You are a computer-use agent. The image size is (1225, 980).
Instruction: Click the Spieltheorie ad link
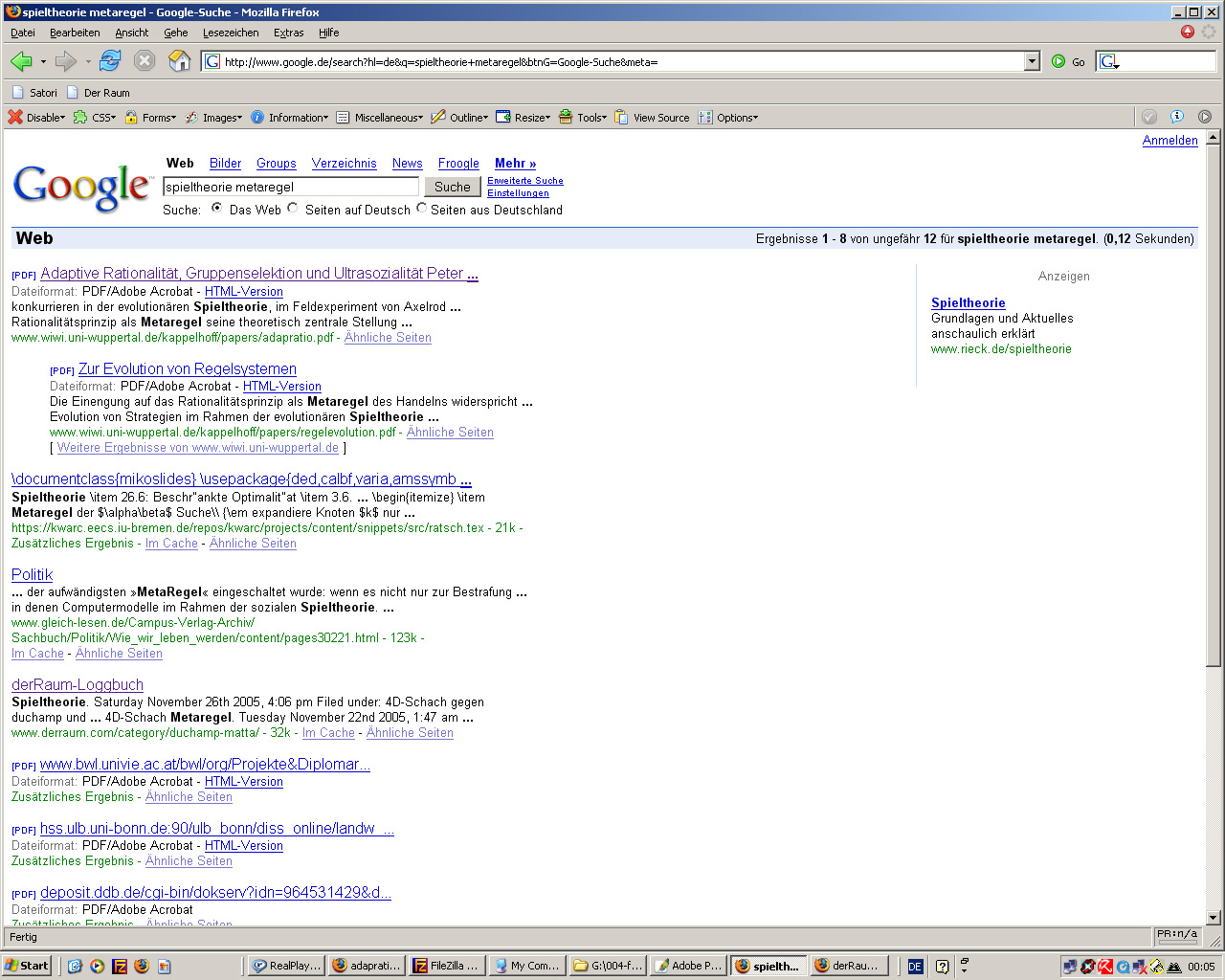[969, 302]
